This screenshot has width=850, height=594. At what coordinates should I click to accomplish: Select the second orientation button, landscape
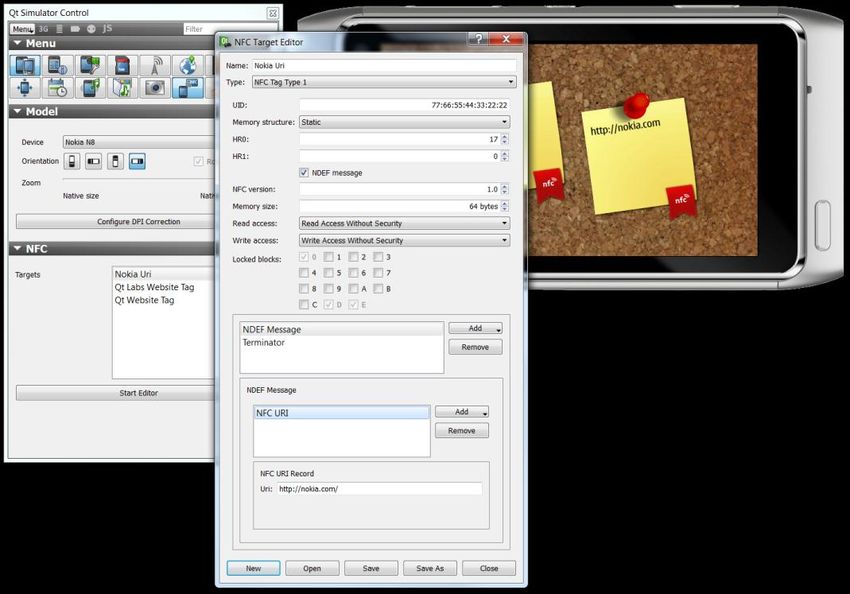point(94,161)
